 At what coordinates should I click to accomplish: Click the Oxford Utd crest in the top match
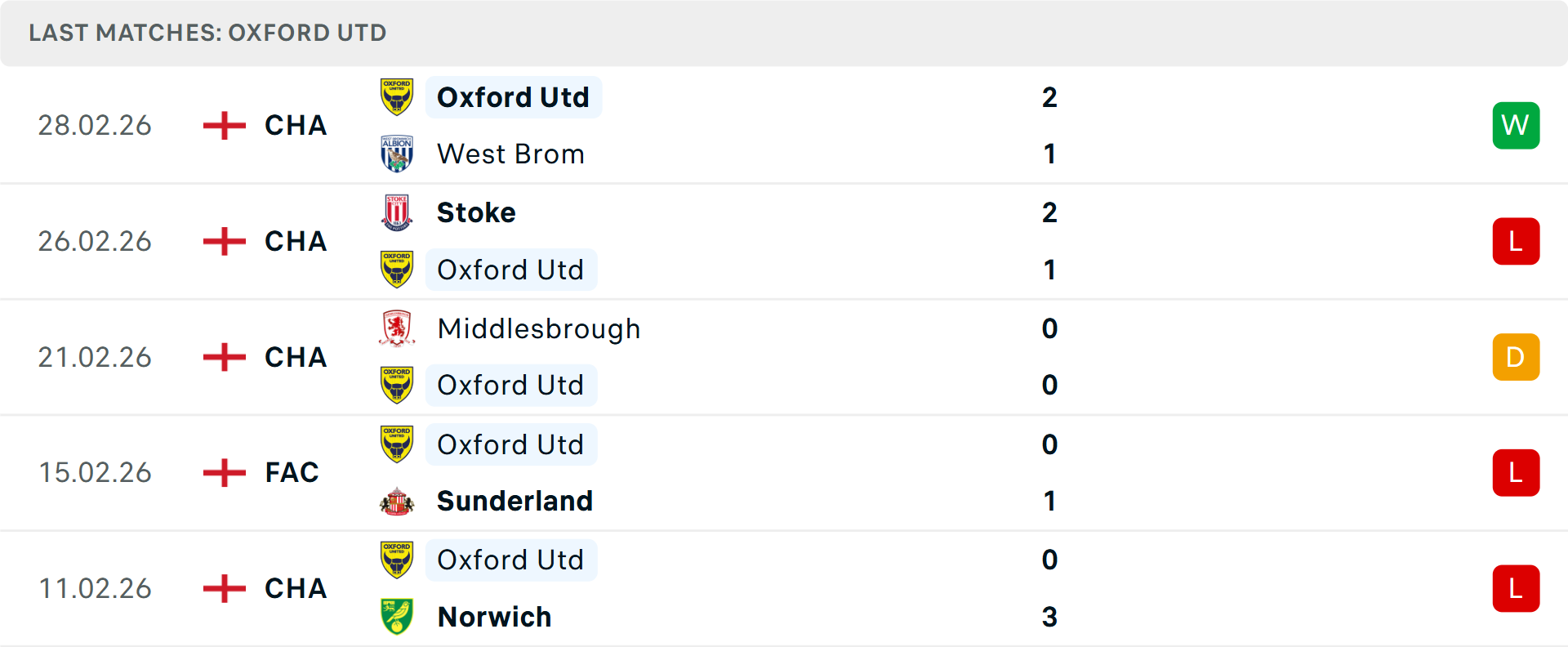click(397, 96)
